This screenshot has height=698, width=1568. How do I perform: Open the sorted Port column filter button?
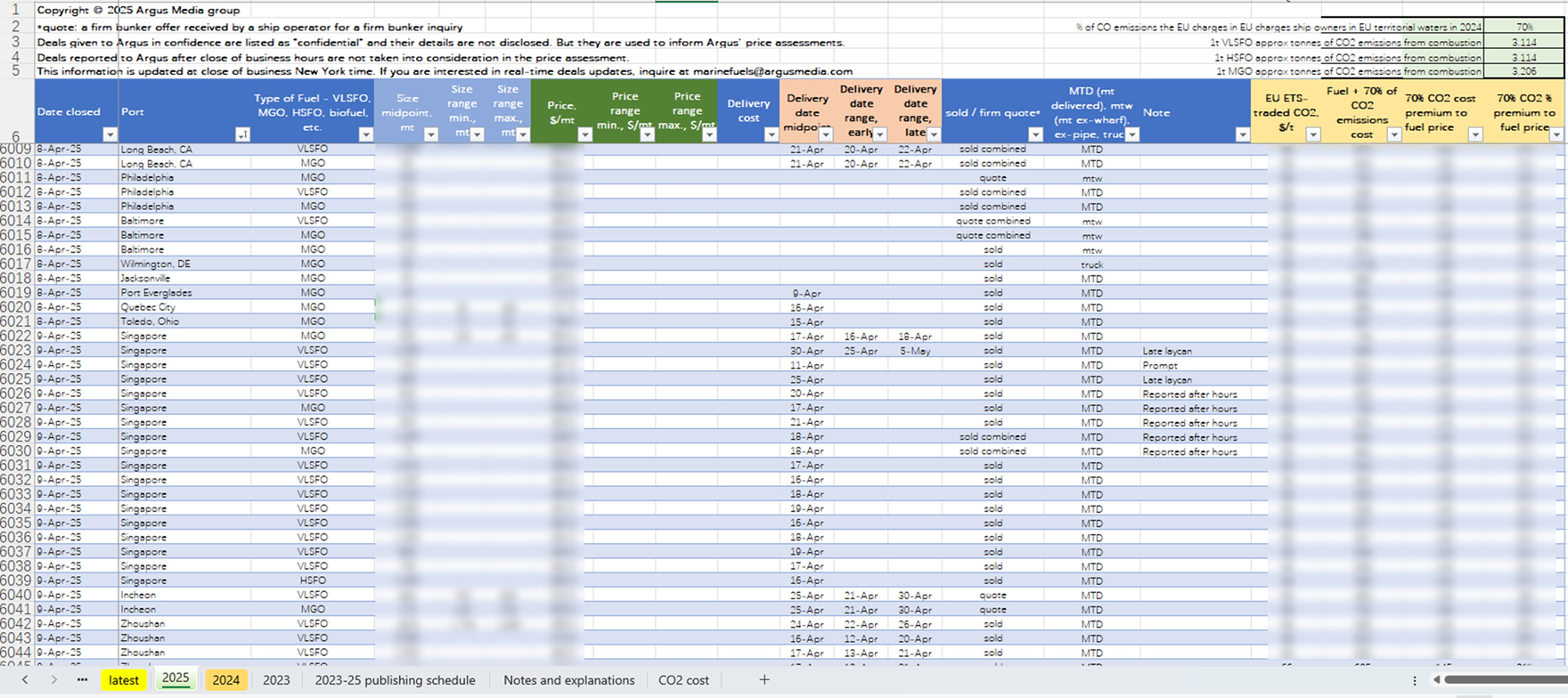tap(241, 134)
